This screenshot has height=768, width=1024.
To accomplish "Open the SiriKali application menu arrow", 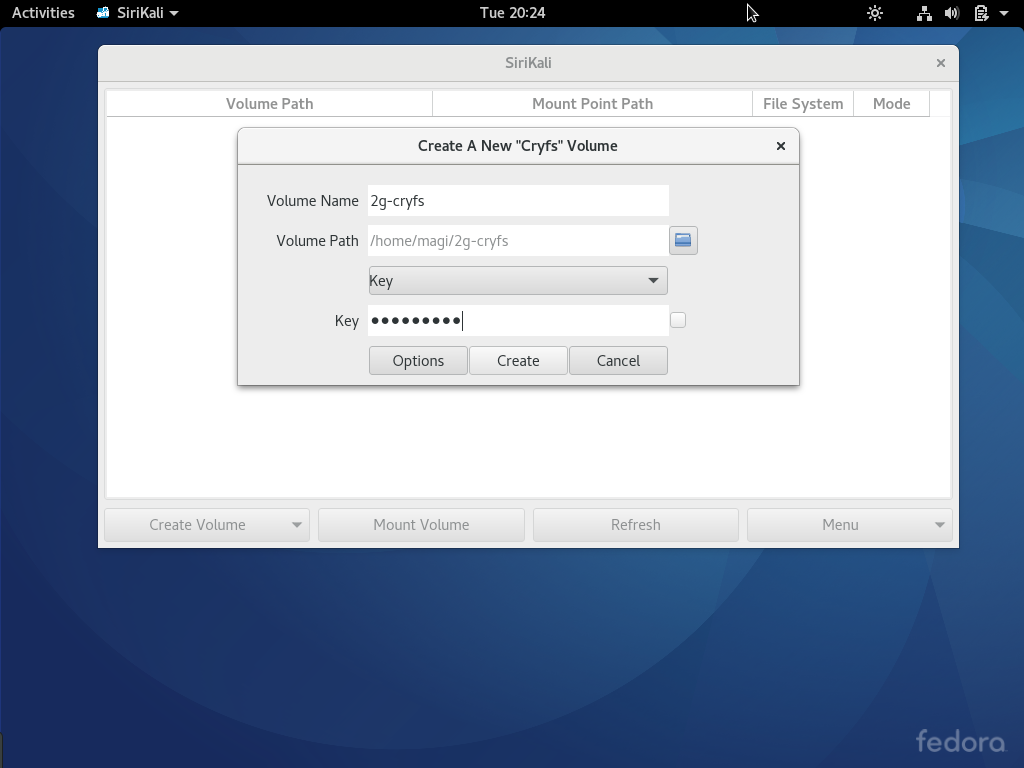I will (174, 13).
